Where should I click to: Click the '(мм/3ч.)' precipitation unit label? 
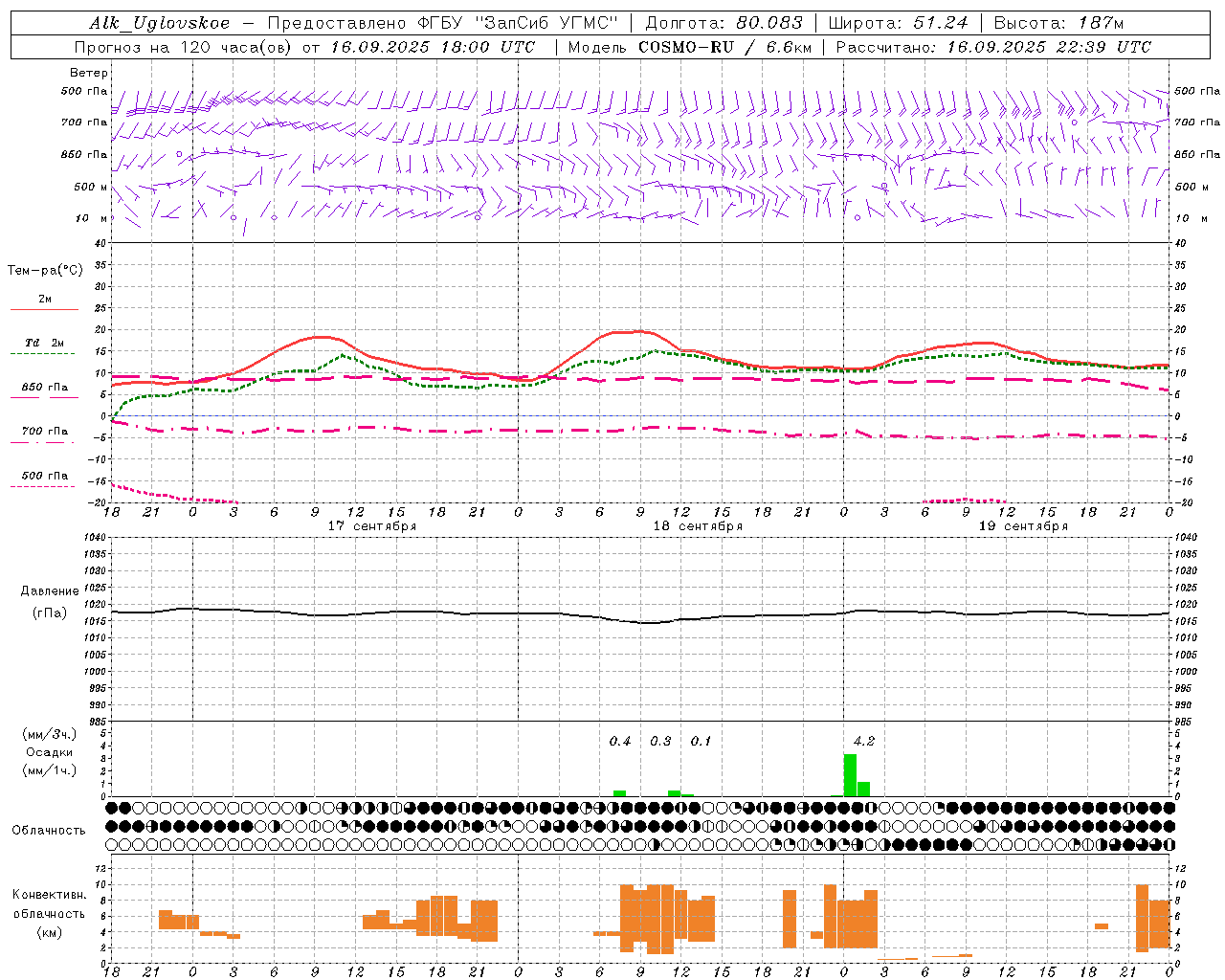coord(50,734)
